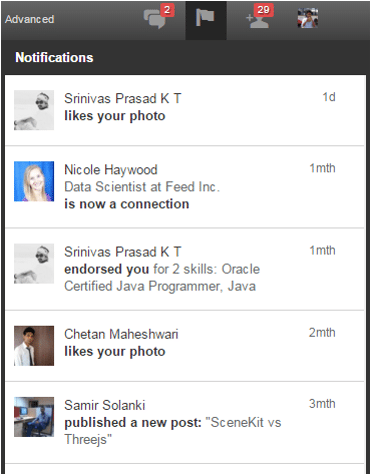Click the Notifications panel header

(185, 57)
